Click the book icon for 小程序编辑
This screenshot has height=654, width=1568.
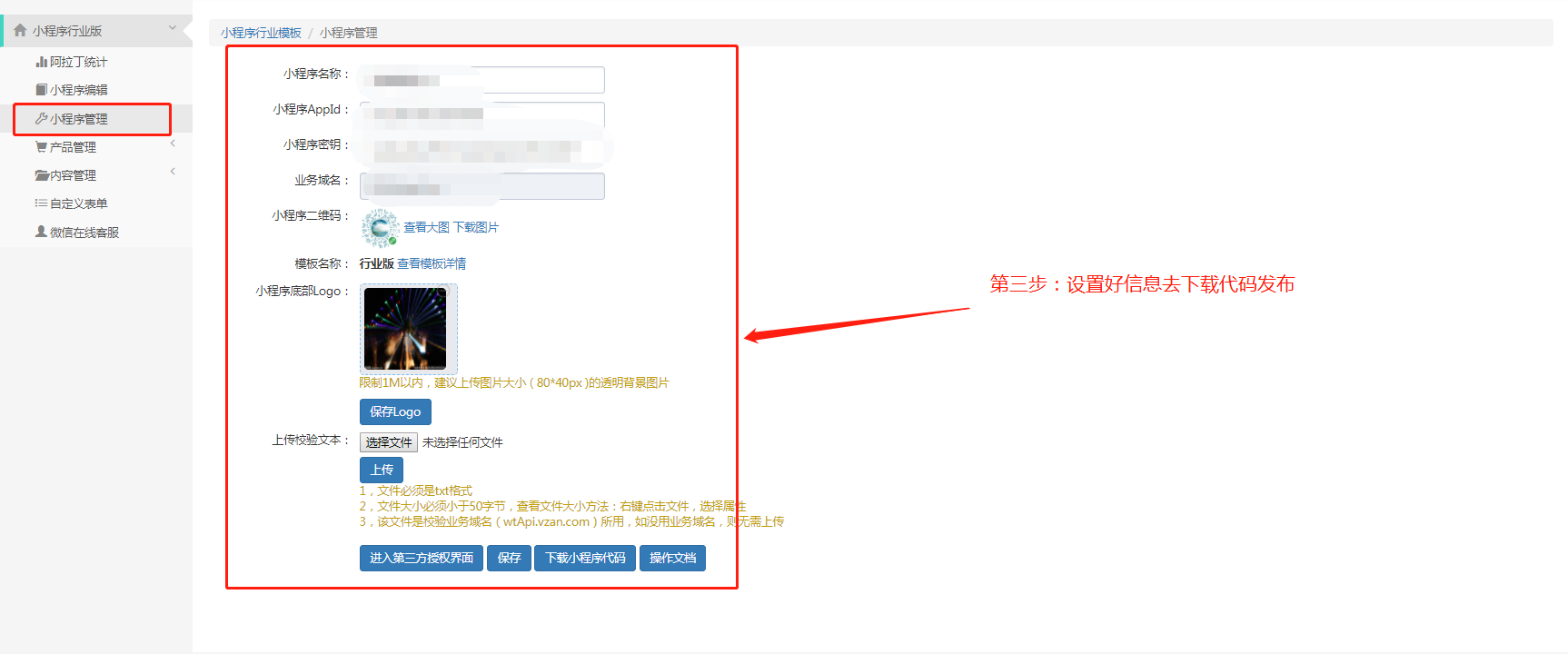pos(41,90)
